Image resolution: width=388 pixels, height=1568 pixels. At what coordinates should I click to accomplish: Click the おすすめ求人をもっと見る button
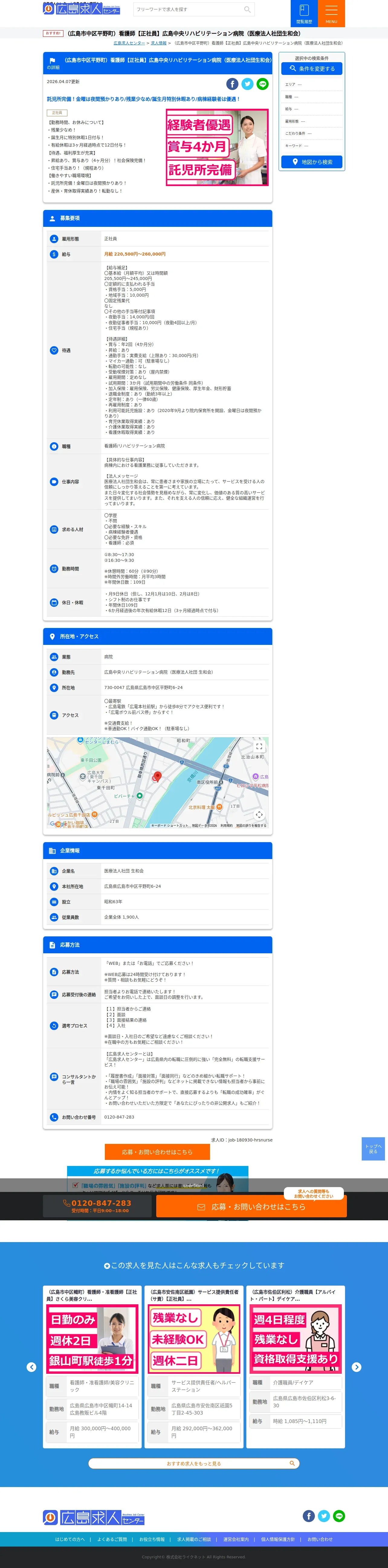[x=194, y=1463]
